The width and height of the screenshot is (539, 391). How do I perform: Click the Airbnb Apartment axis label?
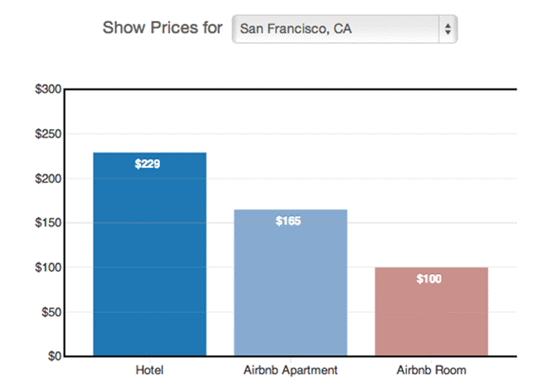(290, 370)
